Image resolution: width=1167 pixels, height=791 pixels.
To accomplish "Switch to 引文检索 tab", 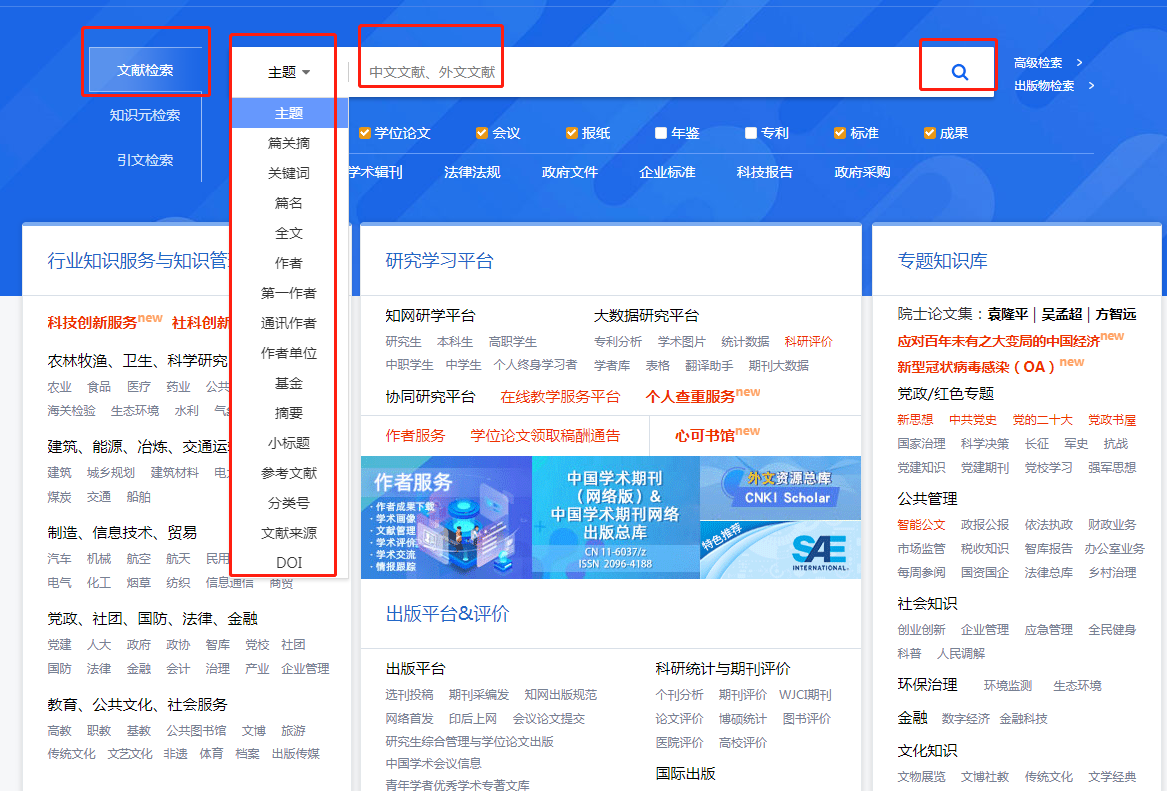I will (x=145, y=160).
